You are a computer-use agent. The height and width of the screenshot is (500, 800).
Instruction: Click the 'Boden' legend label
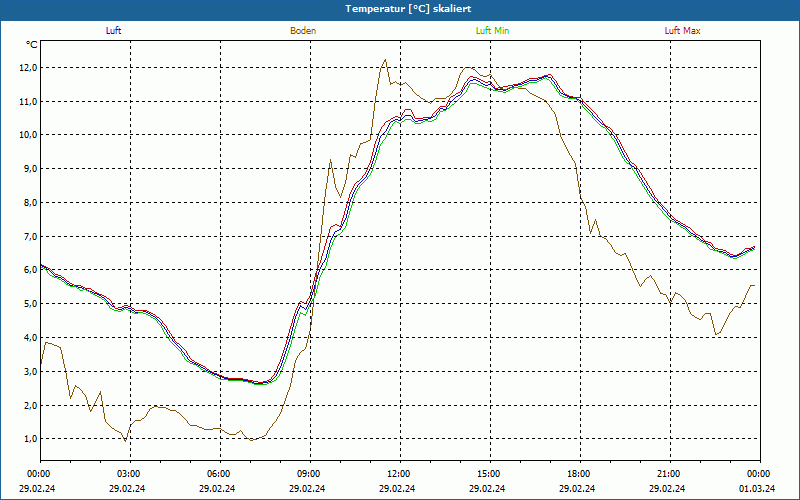pos(303,31)
